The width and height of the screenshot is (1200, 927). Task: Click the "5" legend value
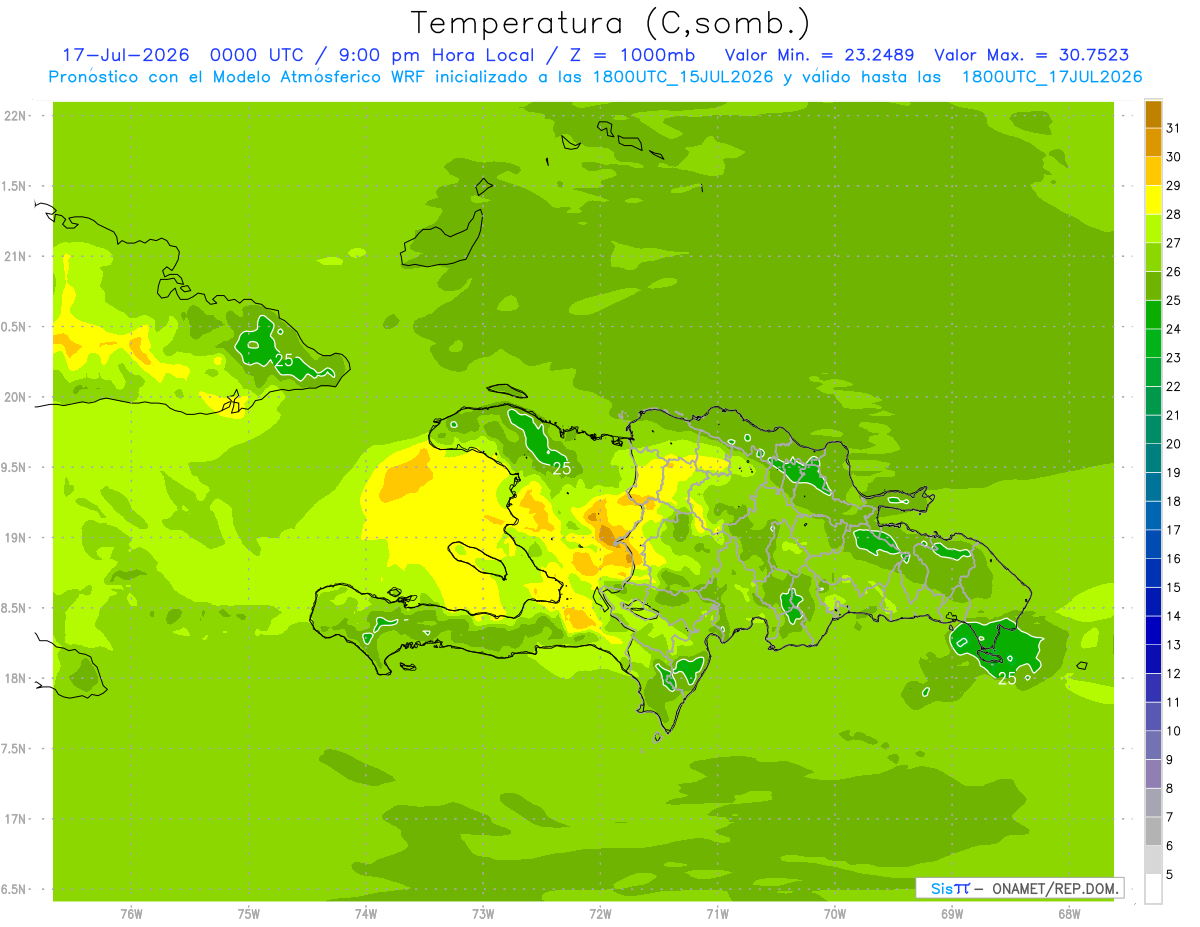pyautogui.click(x=1169, y=875)
